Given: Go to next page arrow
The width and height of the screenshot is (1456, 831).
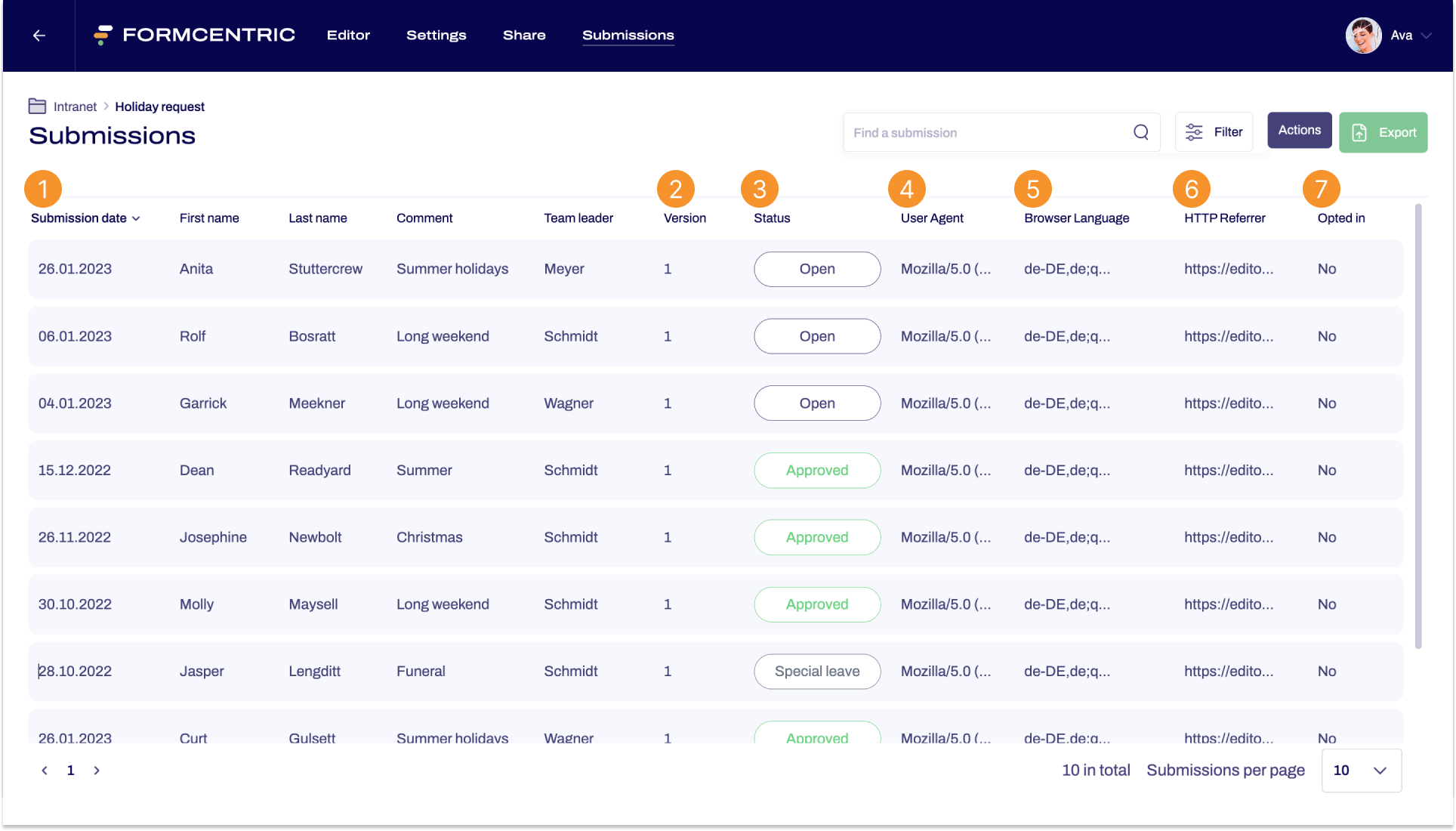Looking at the screenshot, I should tap(97, 771).
